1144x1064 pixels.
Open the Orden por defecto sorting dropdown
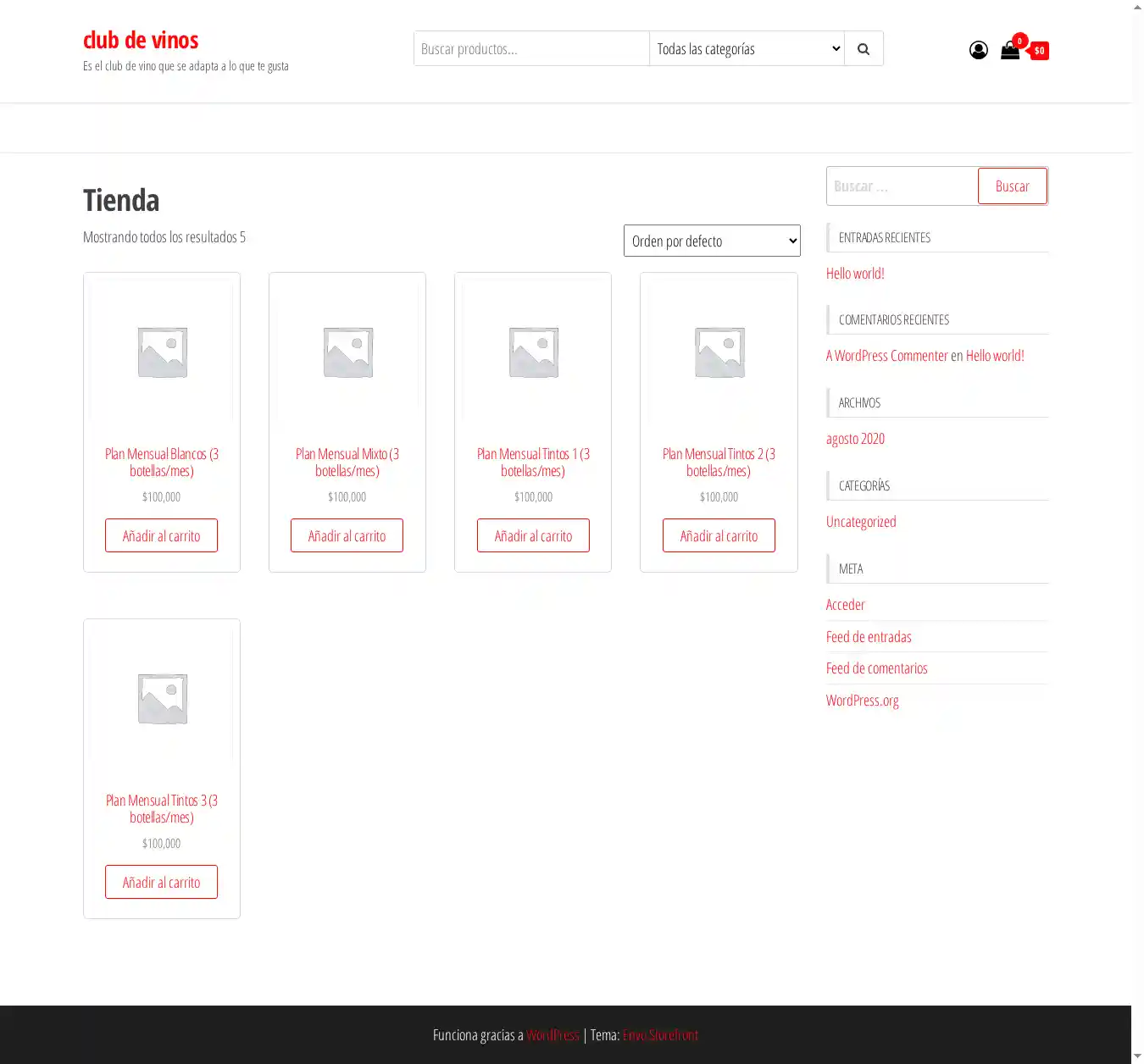pos(712,241)
